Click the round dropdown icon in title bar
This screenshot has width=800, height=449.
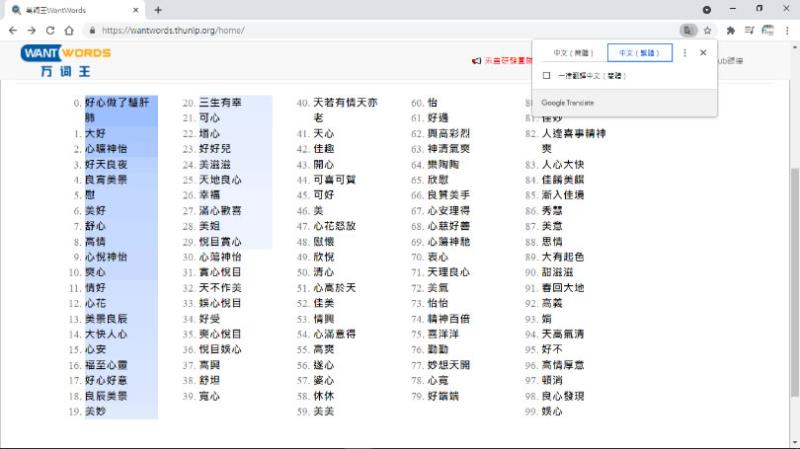(x=707, y=9)
